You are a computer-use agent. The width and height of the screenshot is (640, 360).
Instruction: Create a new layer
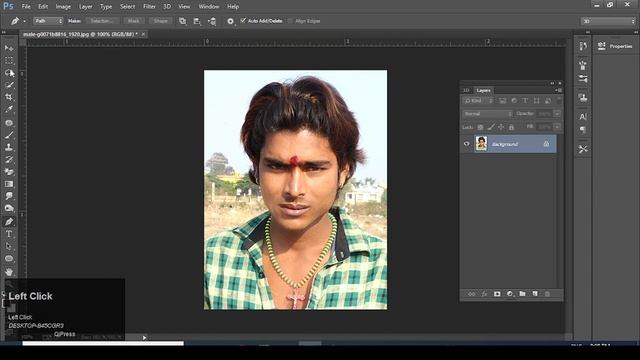(535, 294)
